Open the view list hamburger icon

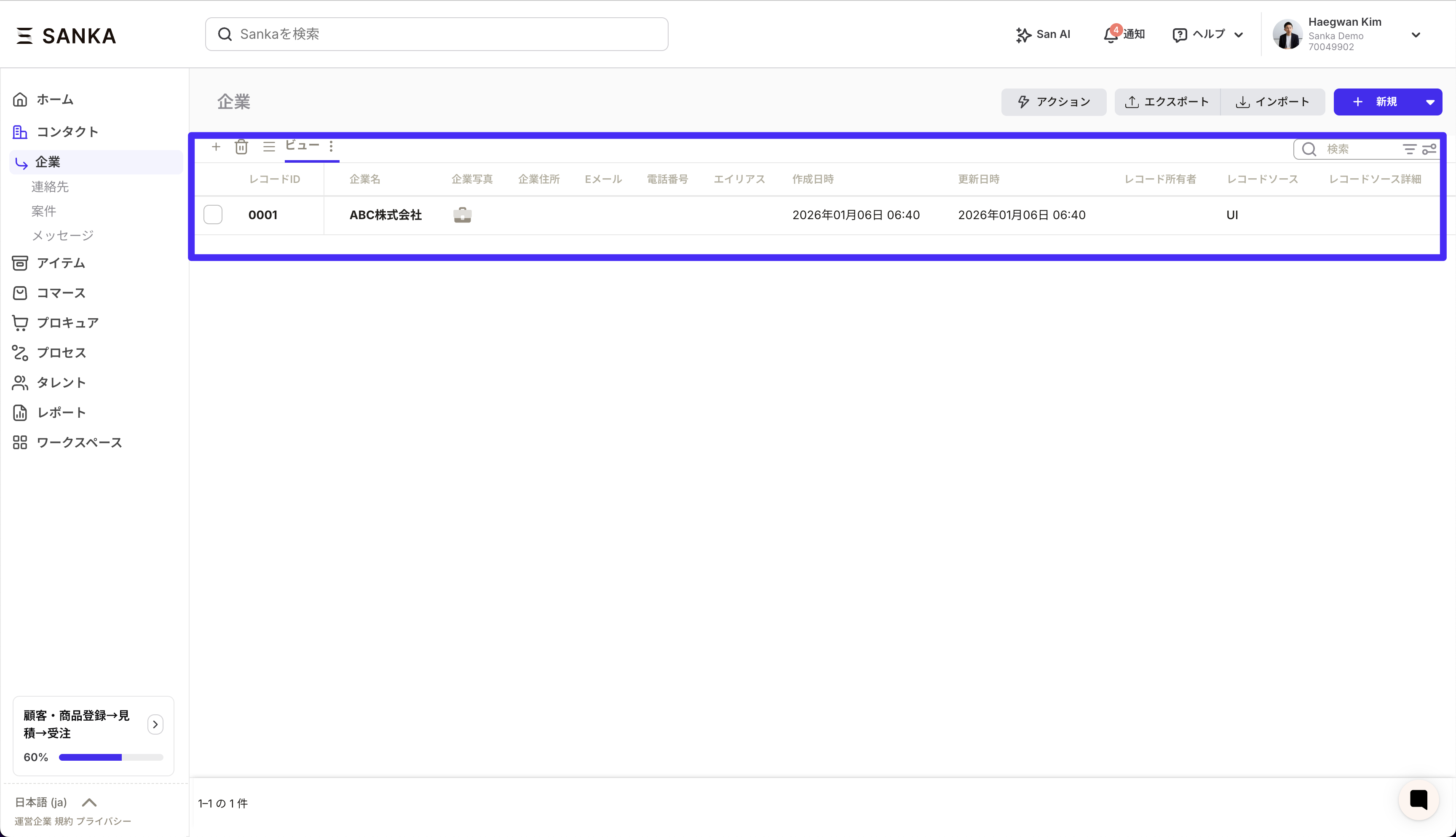tap(269, 147)
